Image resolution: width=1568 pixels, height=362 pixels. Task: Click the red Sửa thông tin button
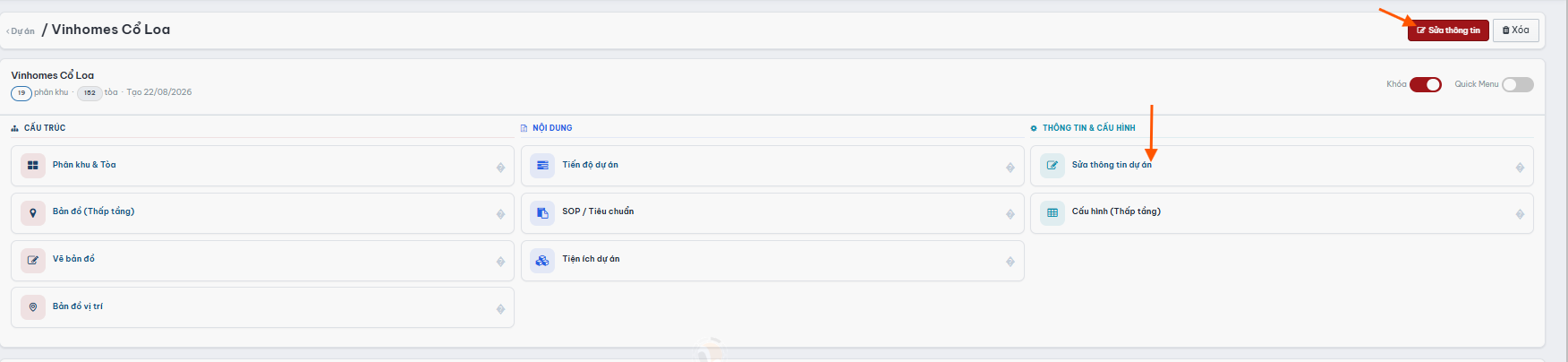1448,30
